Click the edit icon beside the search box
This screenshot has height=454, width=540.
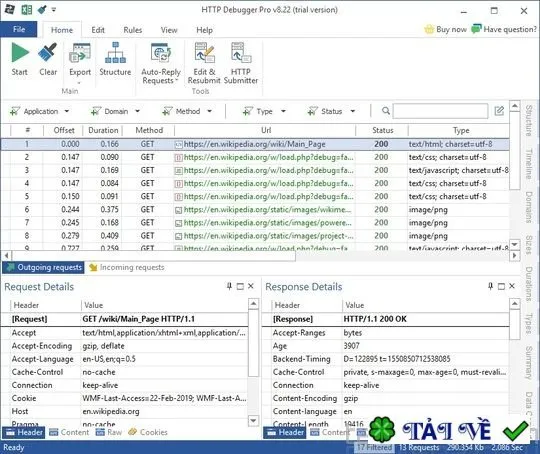[x=499, y=111]
